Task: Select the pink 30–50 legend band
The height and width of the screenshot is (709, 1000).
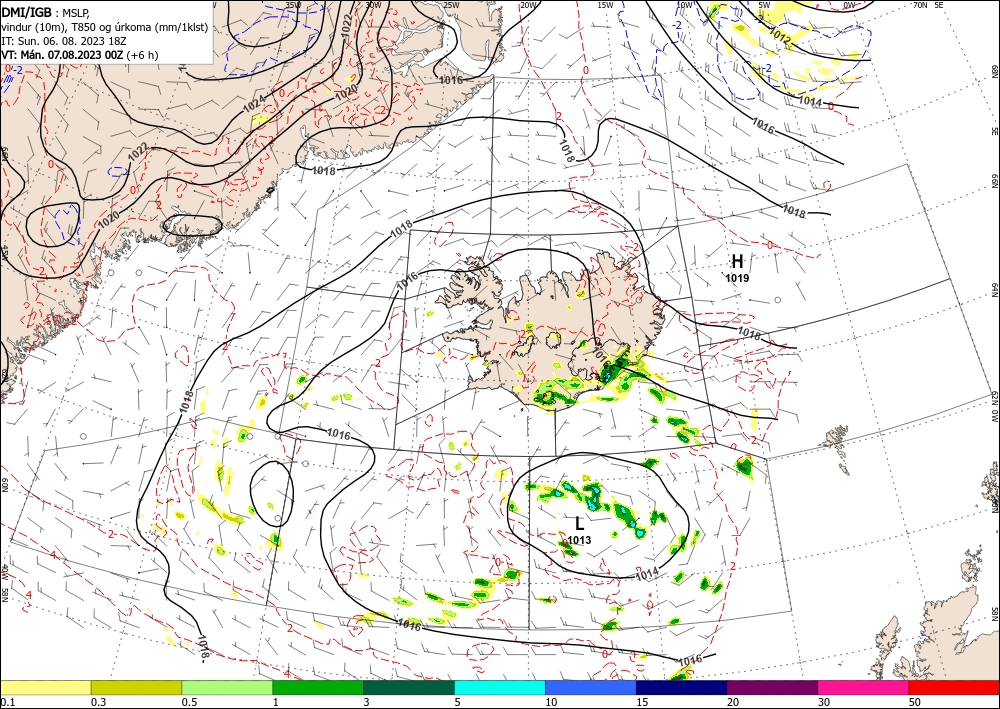Action: click(x=864, y=687)
